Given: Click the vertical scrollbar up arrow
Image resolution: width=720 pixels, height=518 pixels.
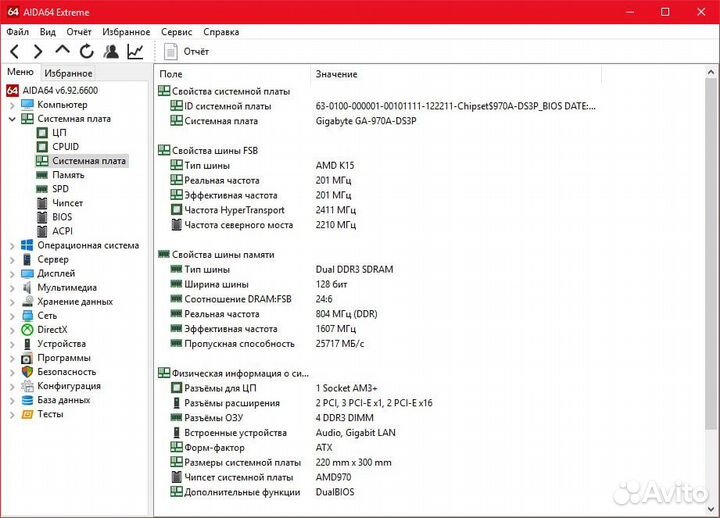Looking at the screenshot, I should 710,73.
